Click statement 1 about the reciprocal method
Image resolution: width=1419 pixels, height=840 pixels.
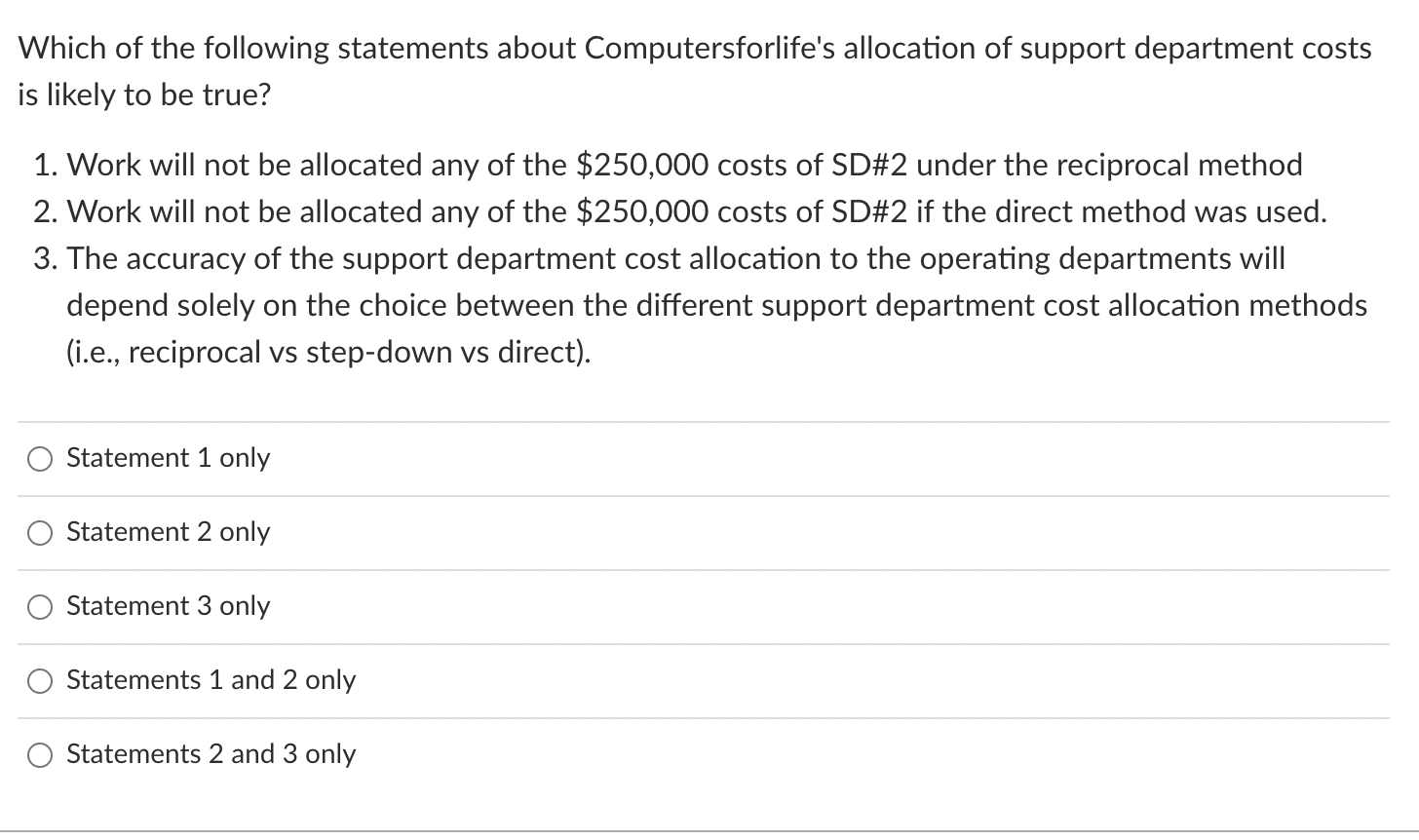[x=682, y=165]
